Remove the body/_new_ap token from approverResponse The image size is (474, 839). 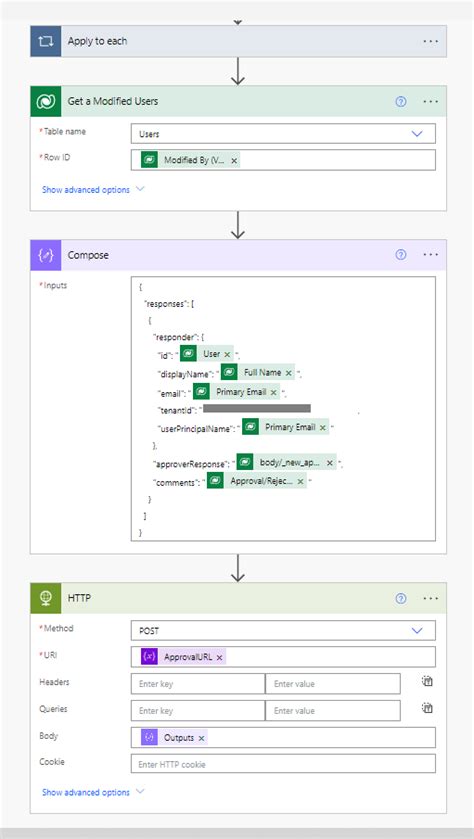(x=330, y=463)
